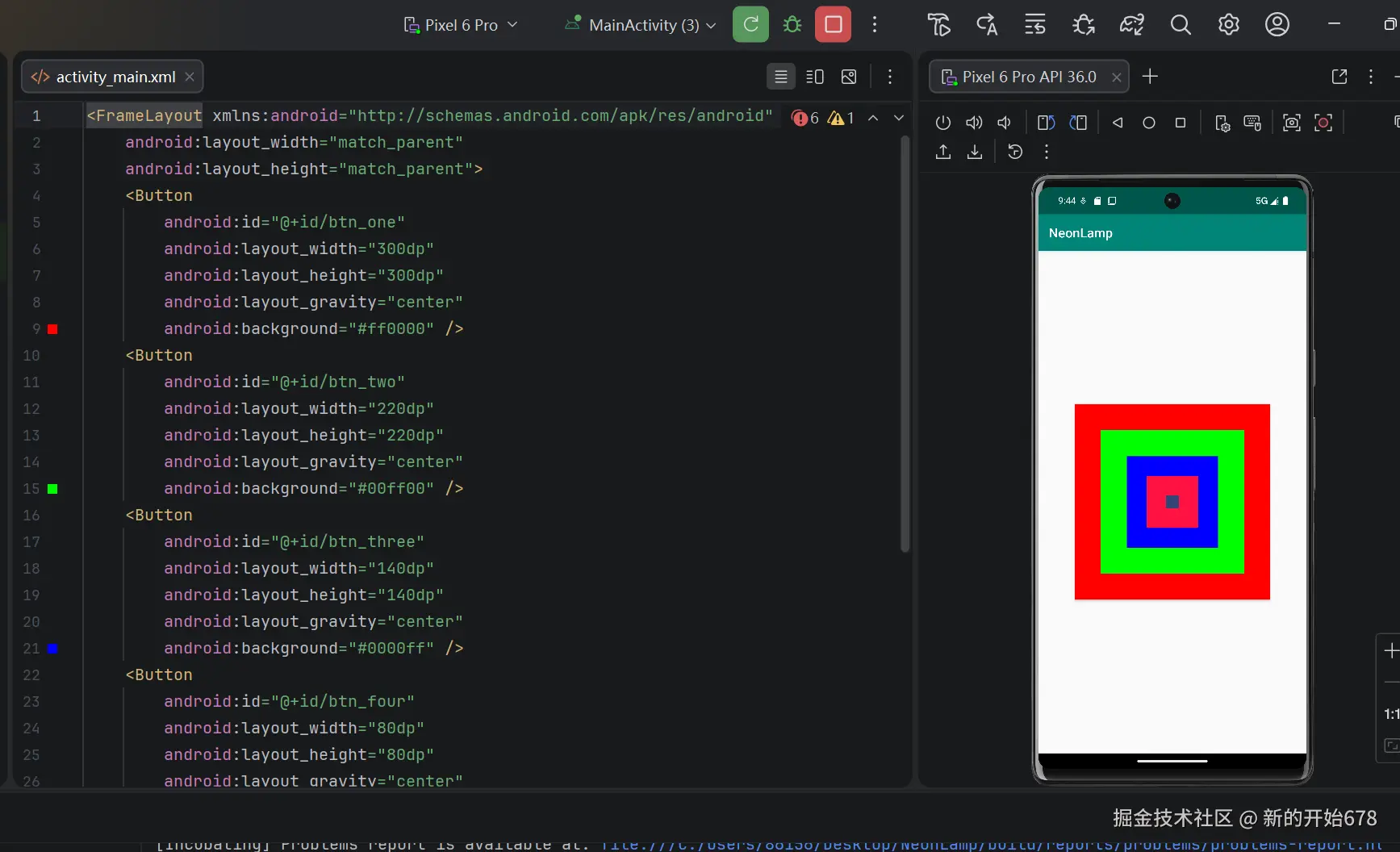Open editor tab more options
Viewport: 1400px width, 852px height.
[x=890, y=77]
